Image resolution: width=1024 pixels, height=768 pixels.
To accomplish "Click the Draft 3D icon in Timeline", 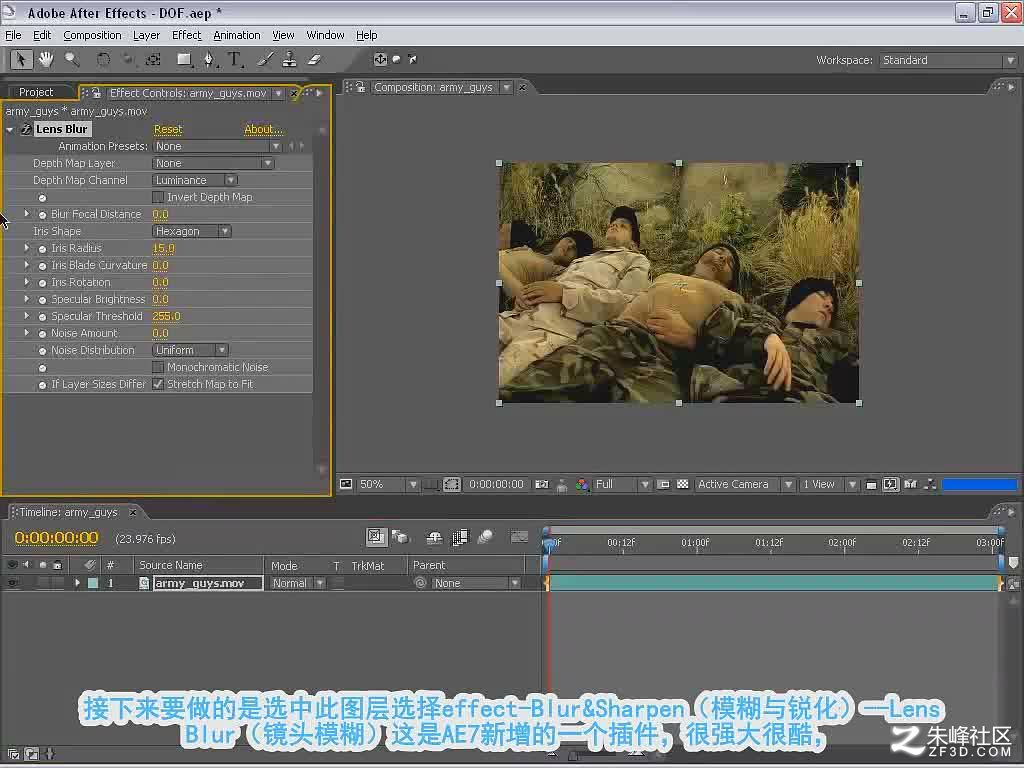I will click(x=400, y=537).
